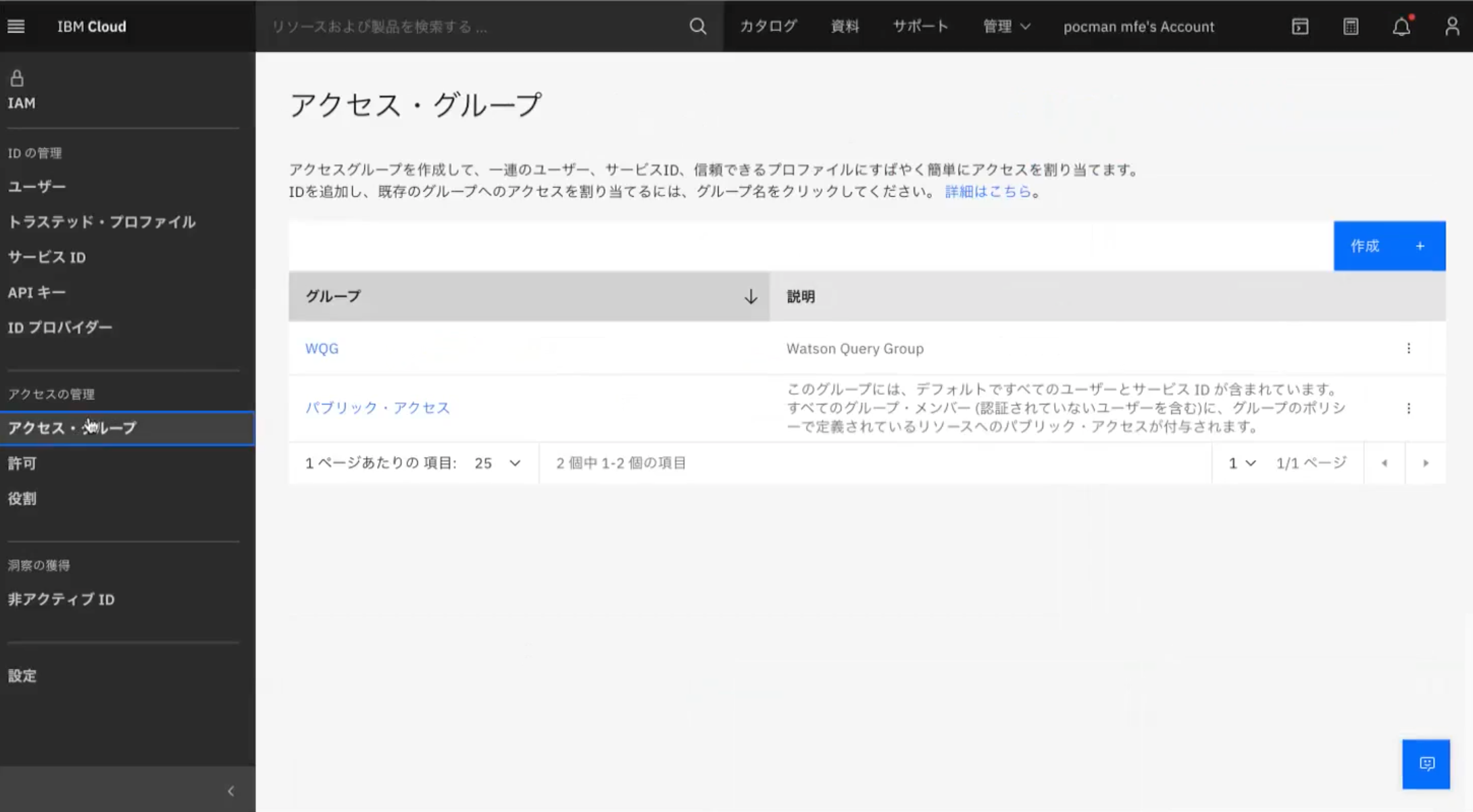Click the feedback chat button
The width and height of the screenshot is (1473, 812).
(x=1426, y=763)
